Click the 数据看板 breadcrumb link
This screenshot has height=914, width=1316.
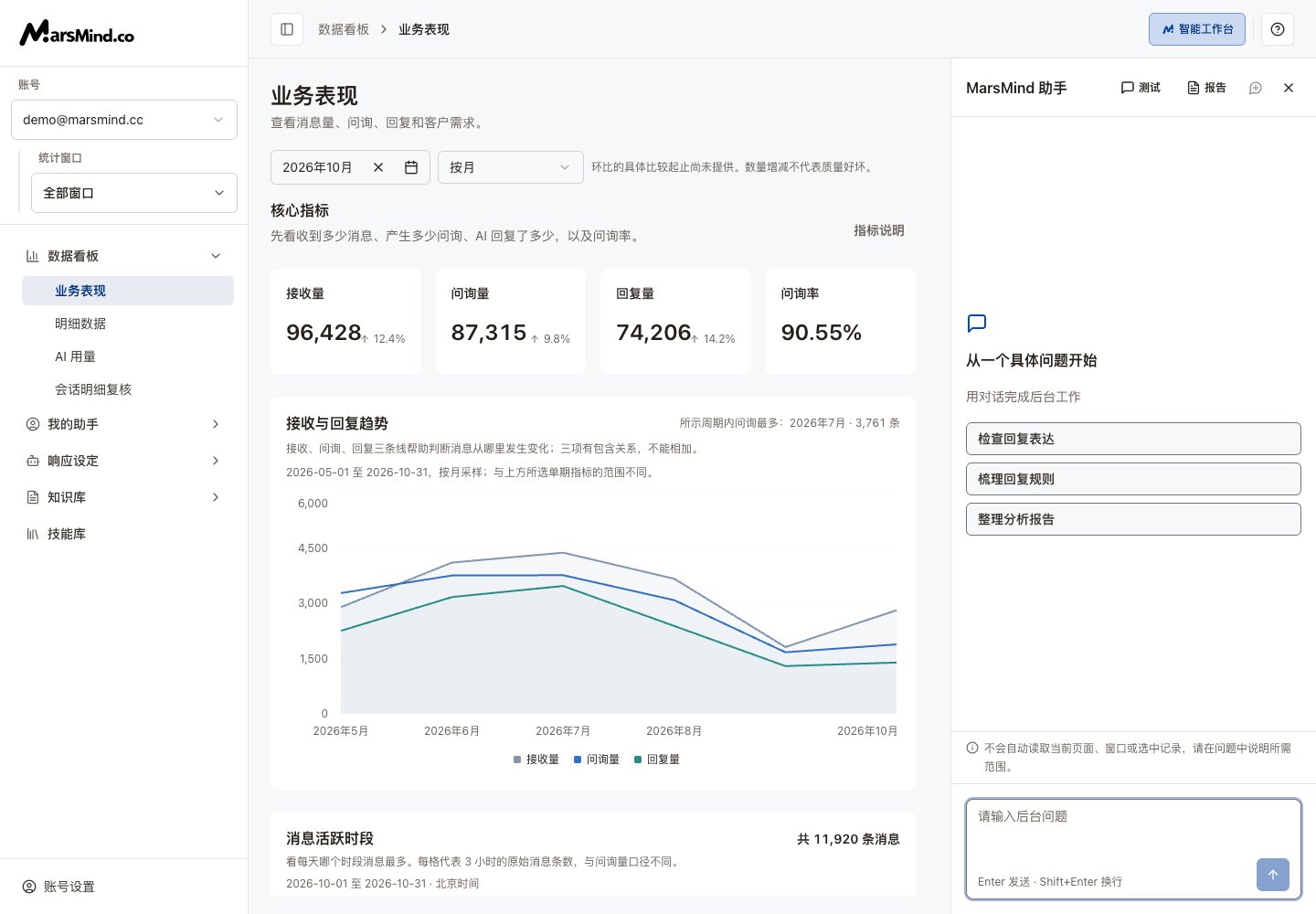click(x=344, y=29)
